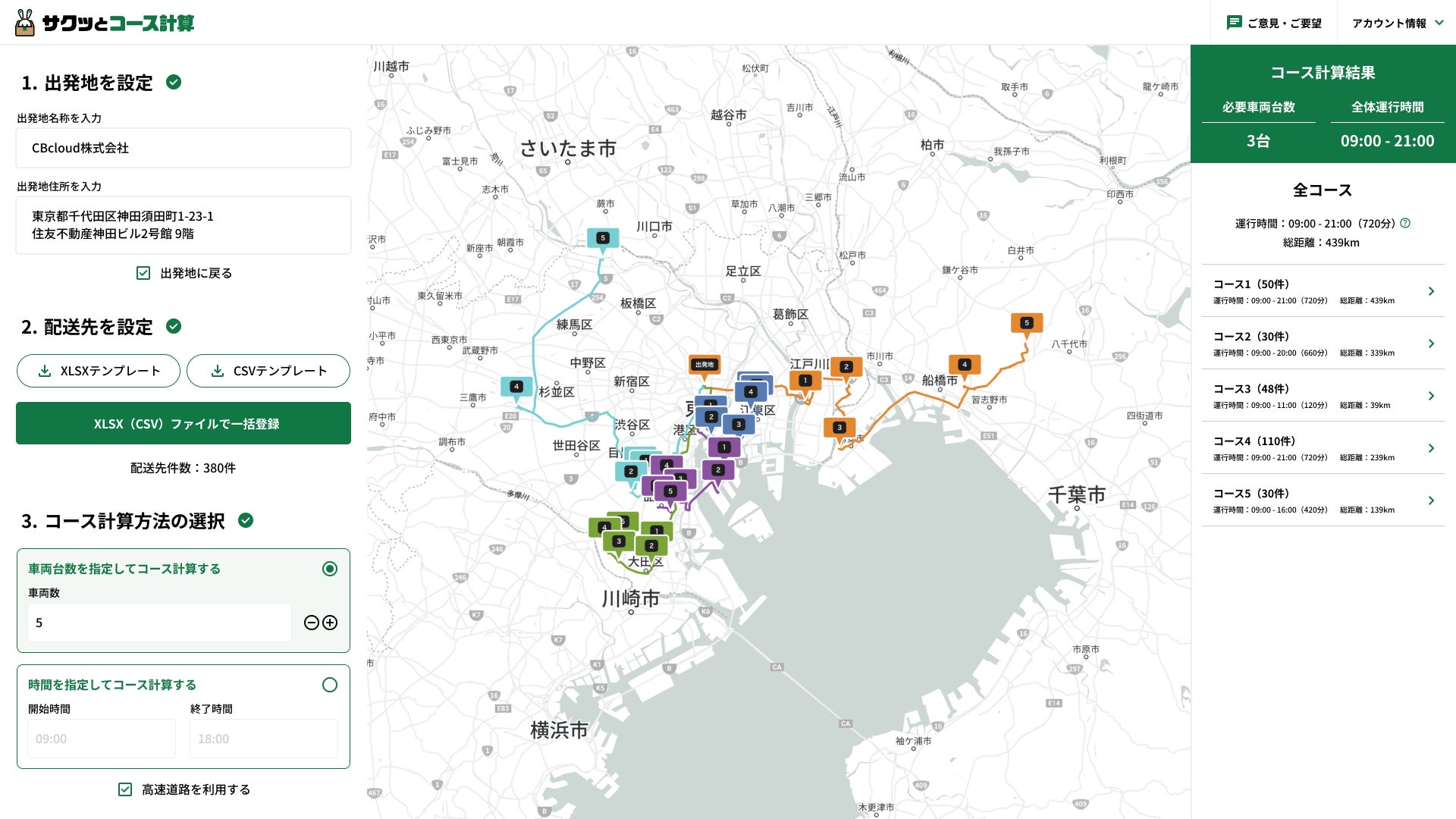Click the feedback speech bubble icon
This screenshot has width=1456, height=819.
click(x=1234, y=23)
